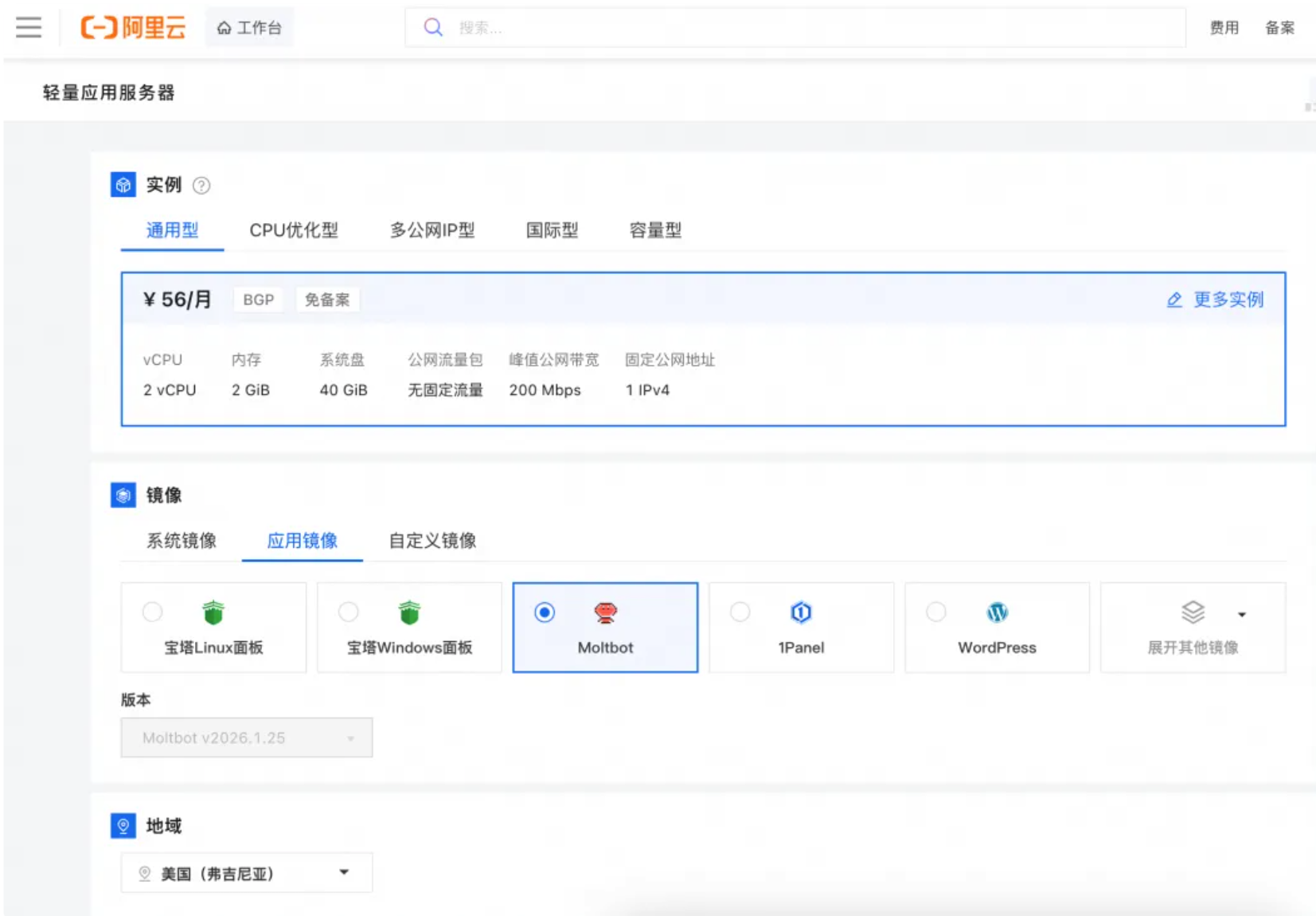The width and height of the screenshot is (1316, 916).
Task: Select the WordPress radio button
Action: point(936,612)
